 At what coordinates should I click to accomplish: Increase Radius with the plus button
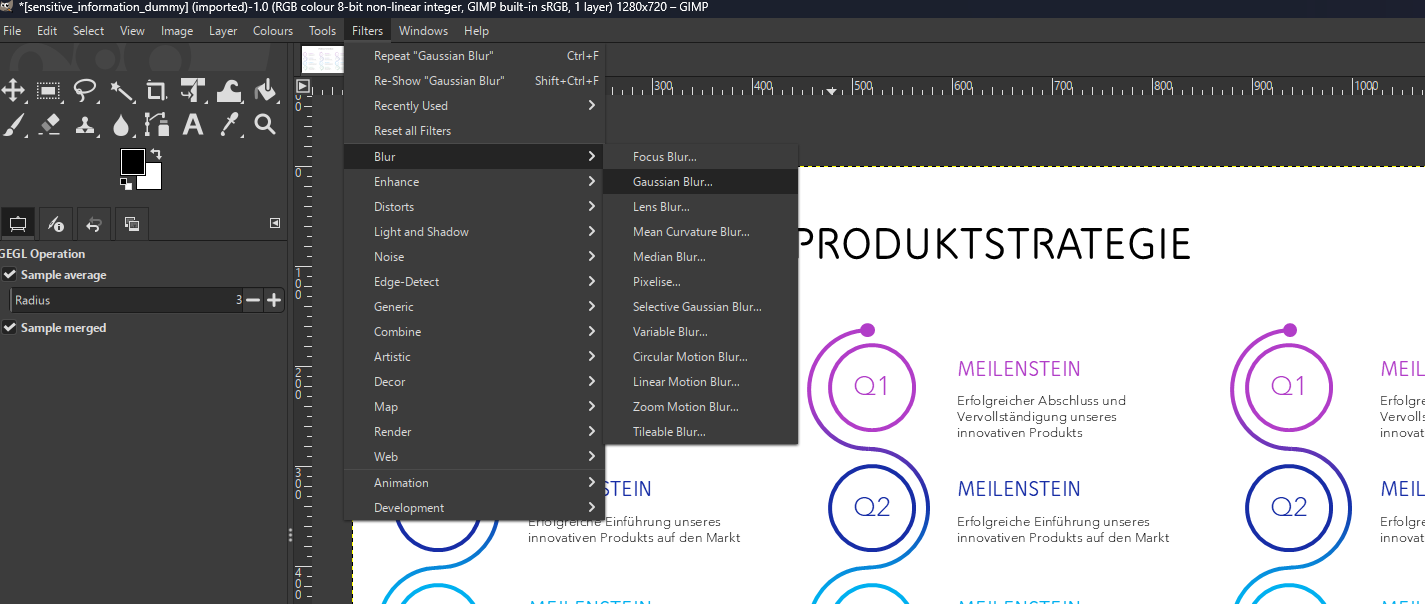click(x=274, y=300)
